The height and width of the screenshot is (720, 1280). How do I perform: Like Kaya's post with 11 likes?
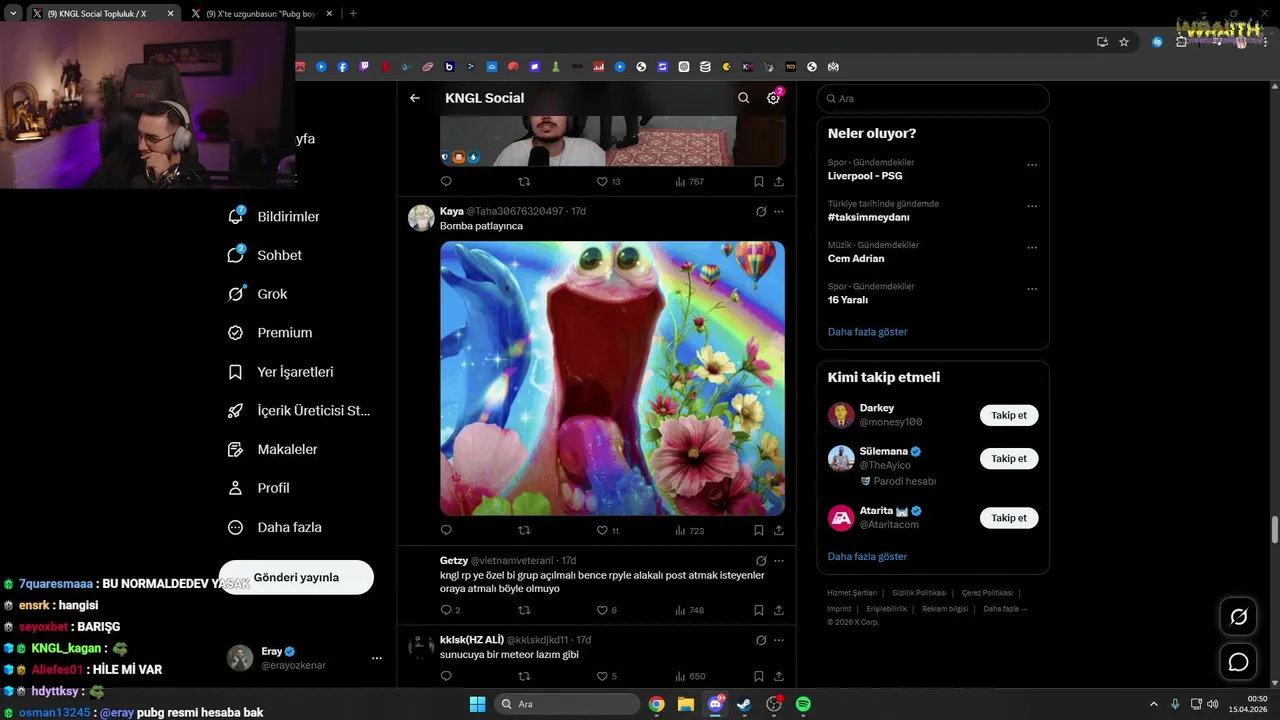pos(608,530)
